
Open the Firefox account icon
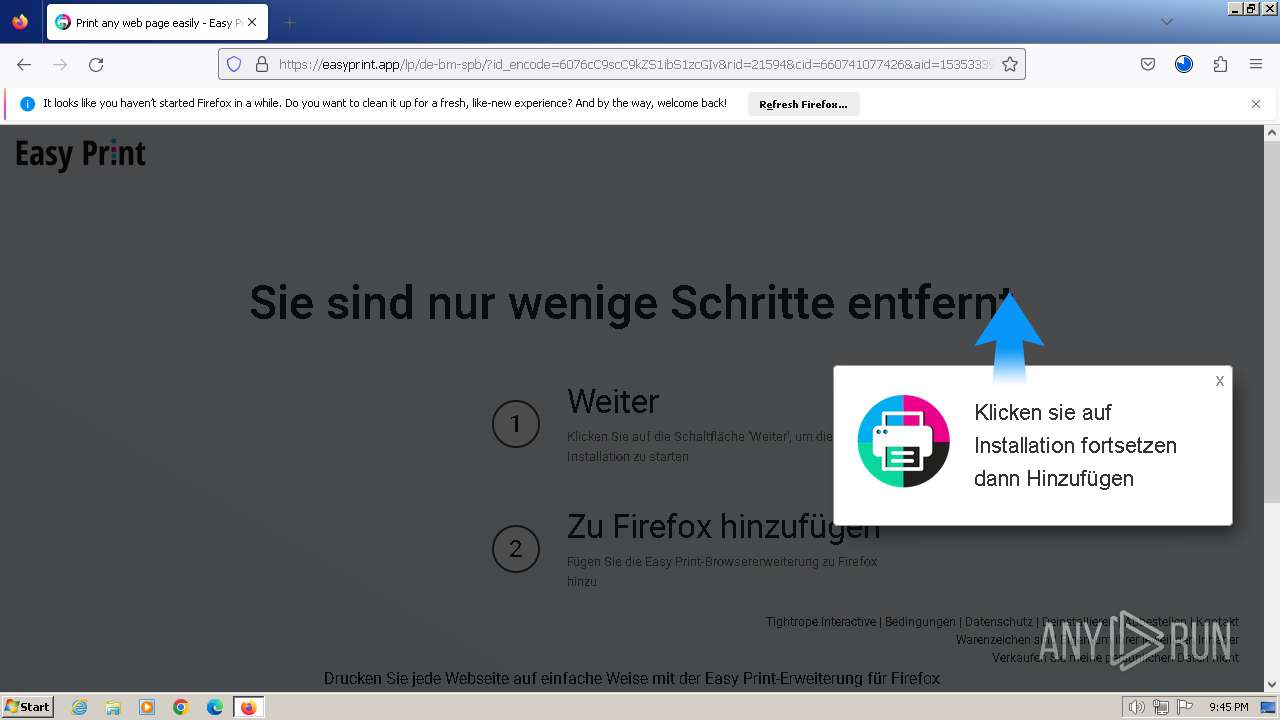point(1184,64)
